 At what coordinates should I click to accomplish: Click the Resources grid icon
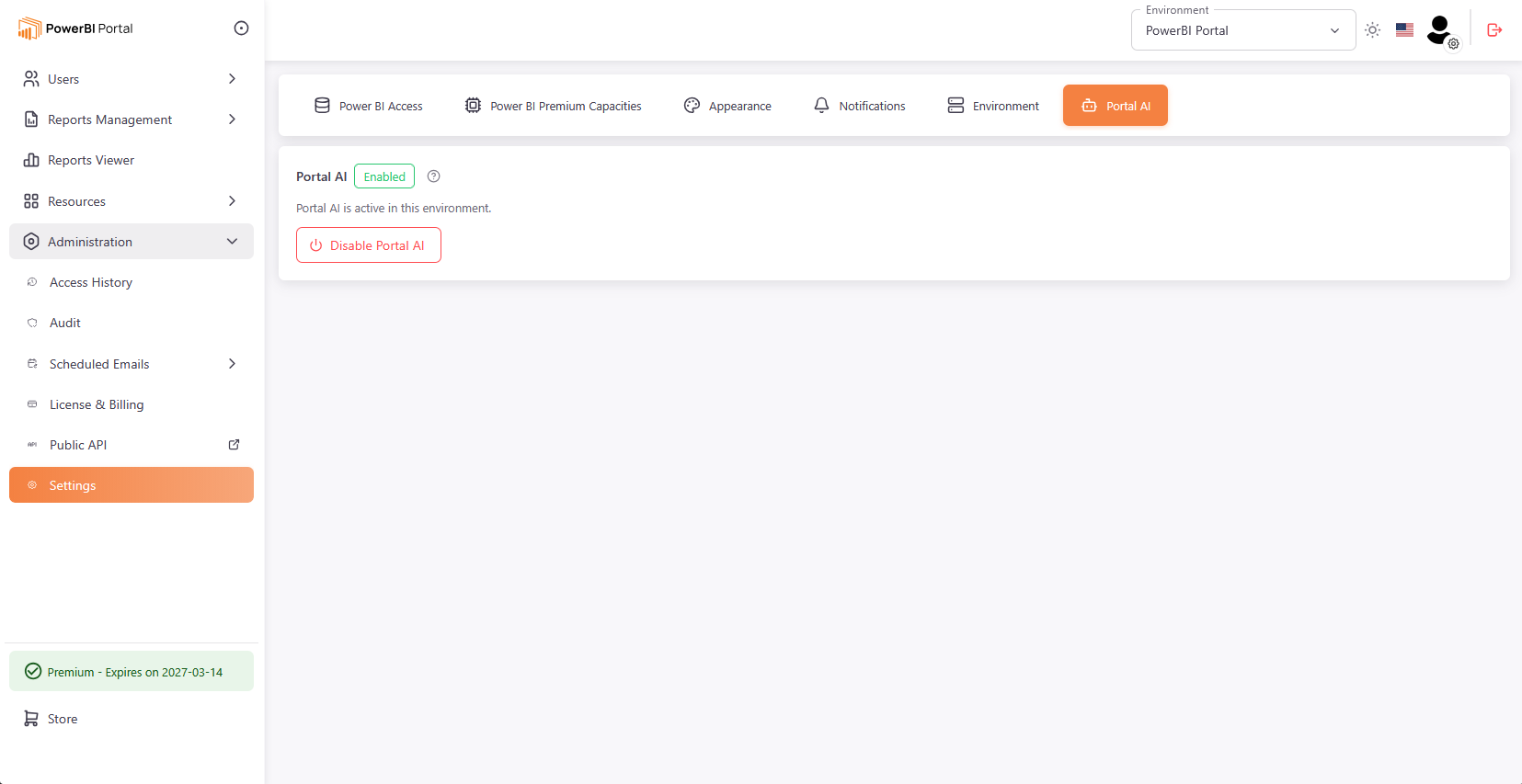(x=31, y=201)
